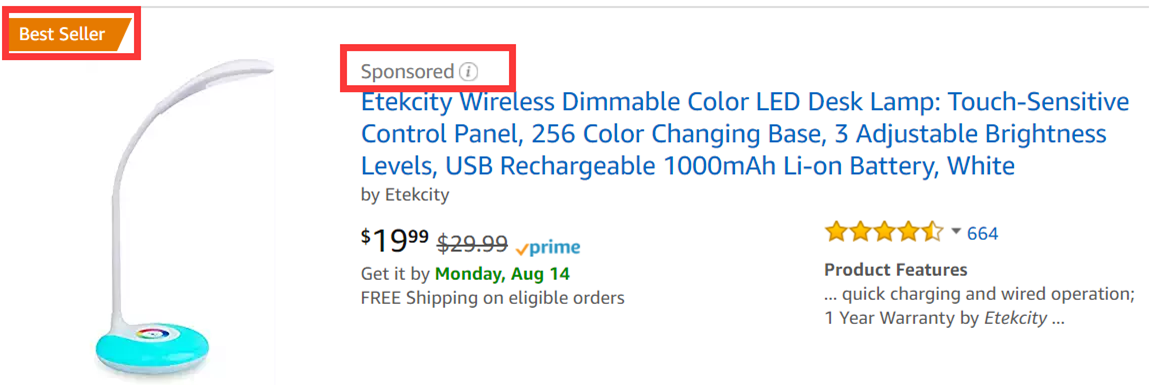Viewport: 1161px width, 392px height.
Task: Open the 664 customer reviews link
Action: 983,233
